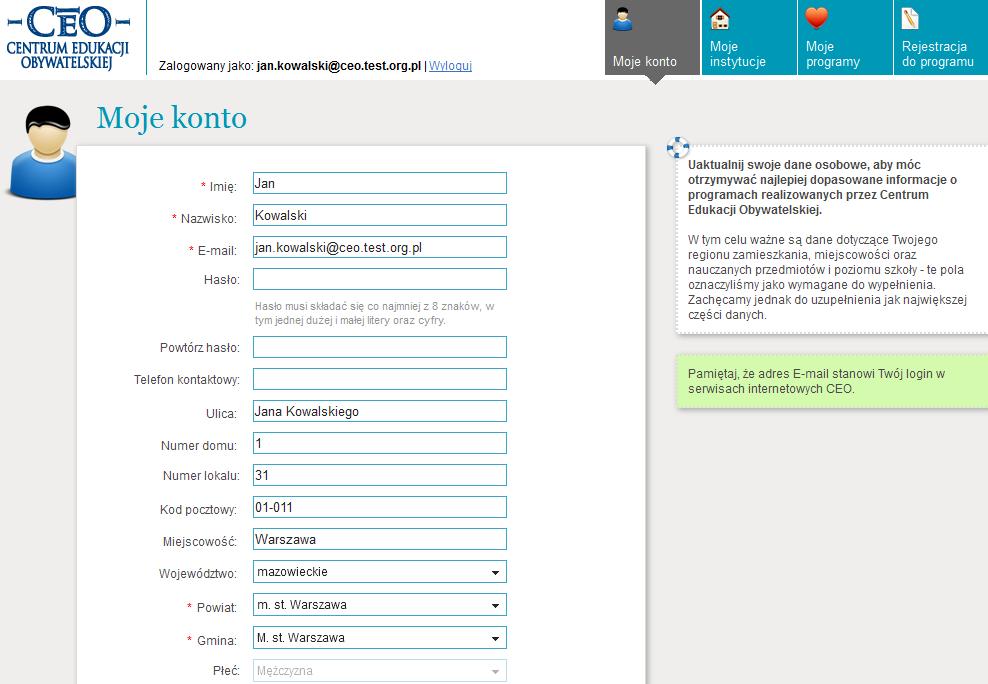Click the Kod pocztowy input field
This screenshot has width=988, height=684.
coord(380,508)
